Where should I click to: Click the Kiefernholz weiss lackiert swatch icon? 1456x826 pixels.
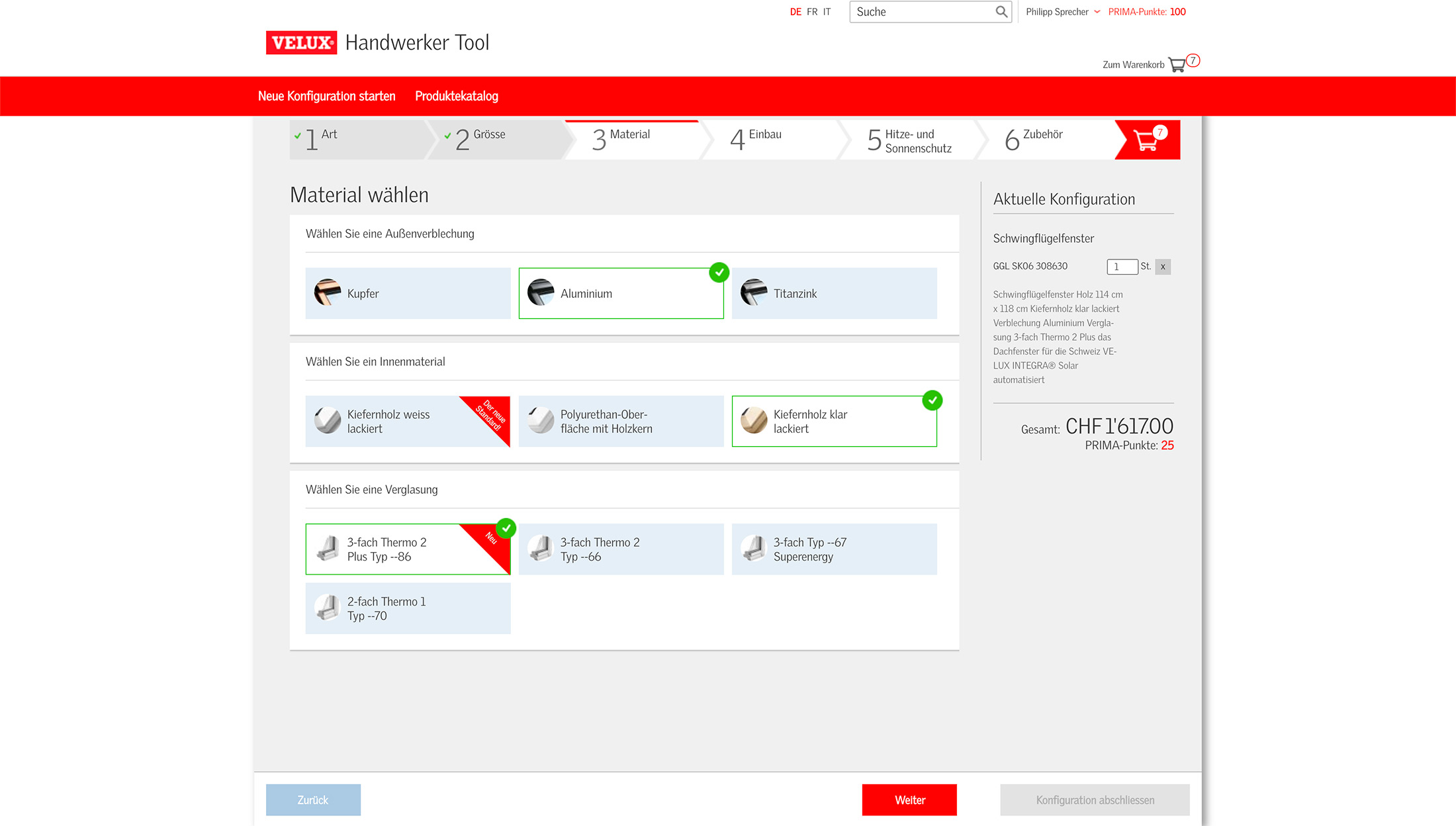point(328,420)
